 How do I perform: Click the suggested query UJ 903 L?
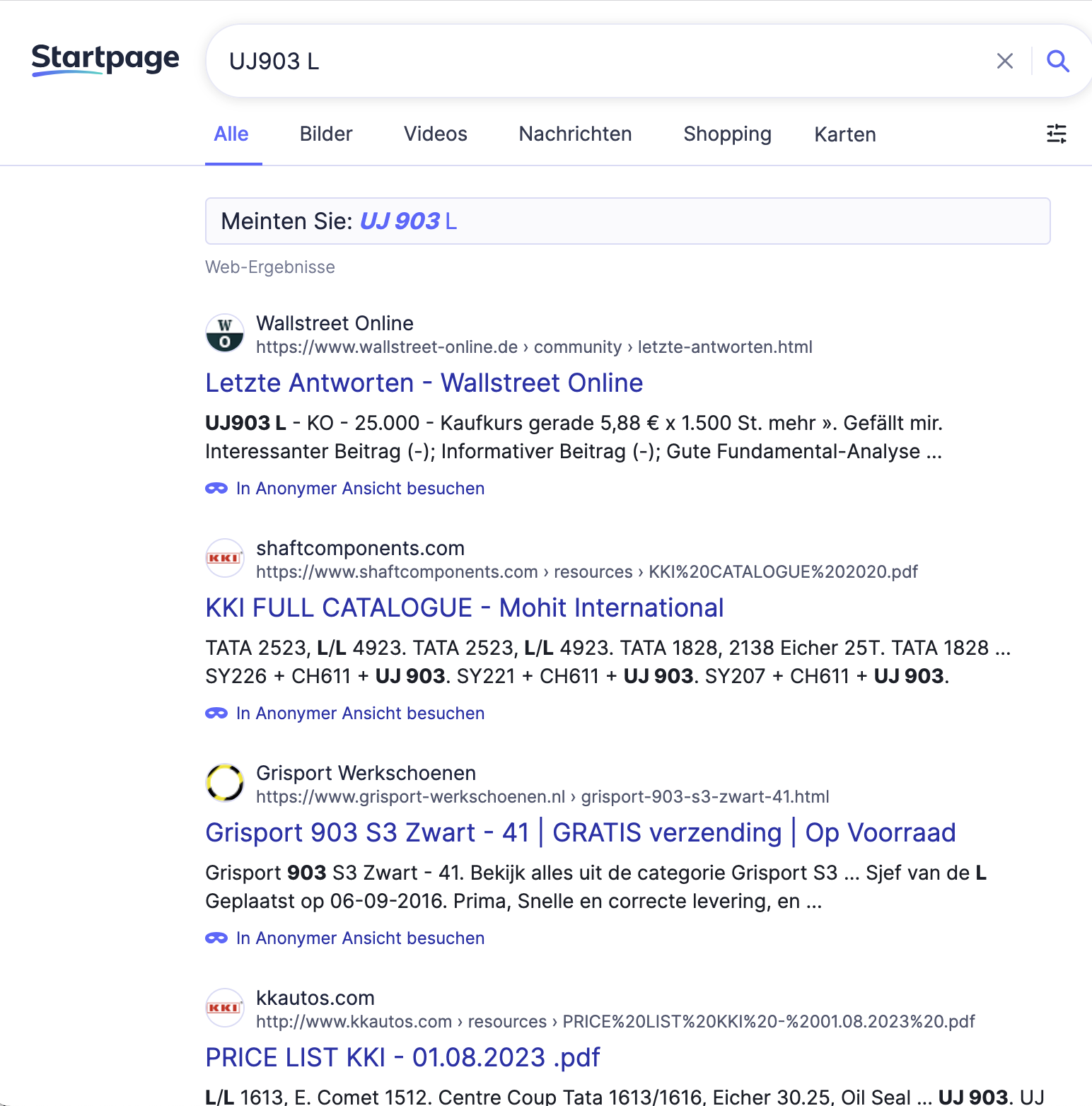click(x=408, y=221)
